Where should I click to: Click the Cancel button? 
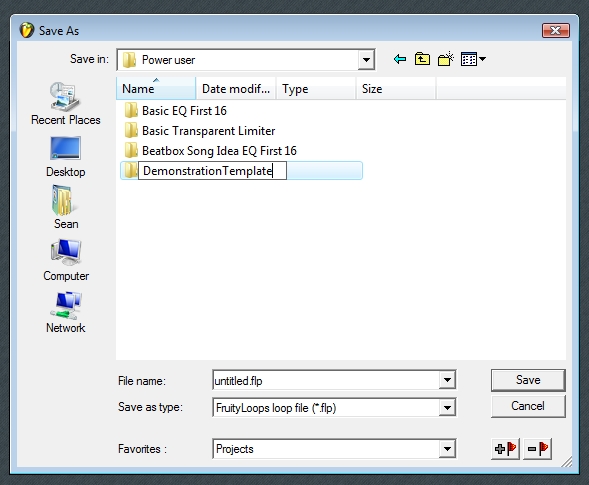(528, 406)
